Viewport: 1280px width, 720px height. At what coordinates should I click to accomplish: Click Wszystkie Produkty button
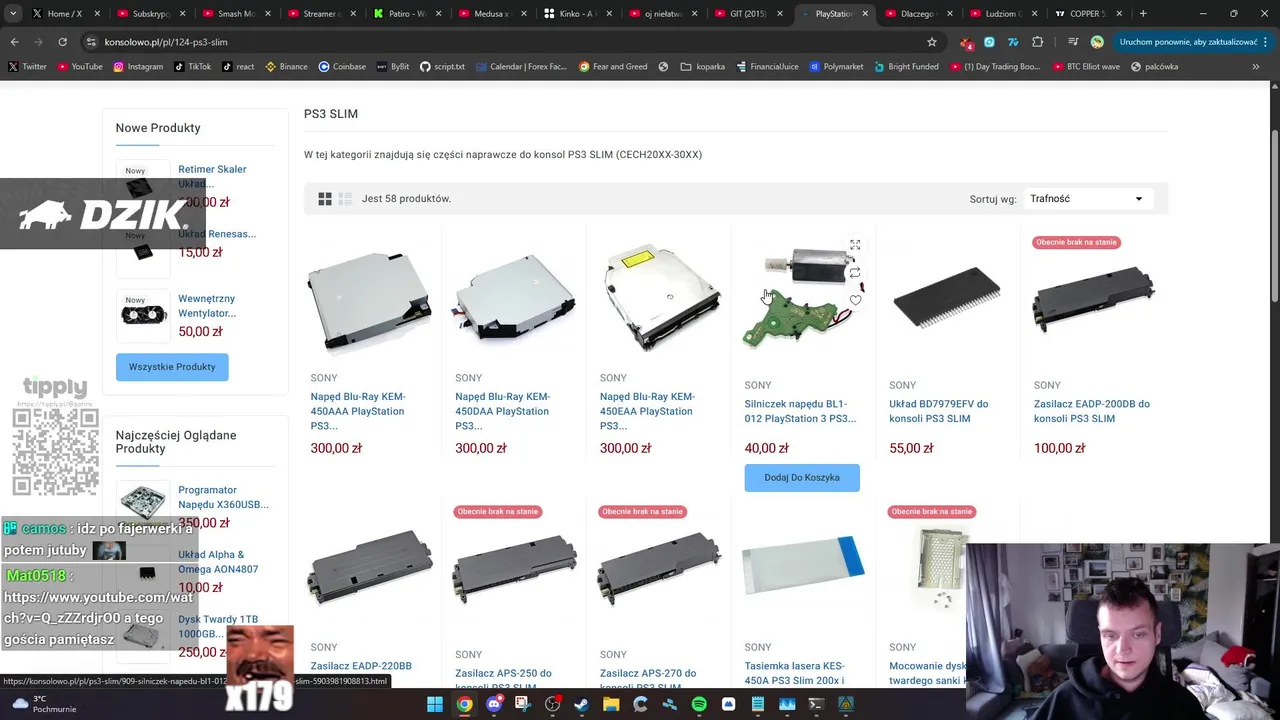pyautogui.click(x=172, y=367)
